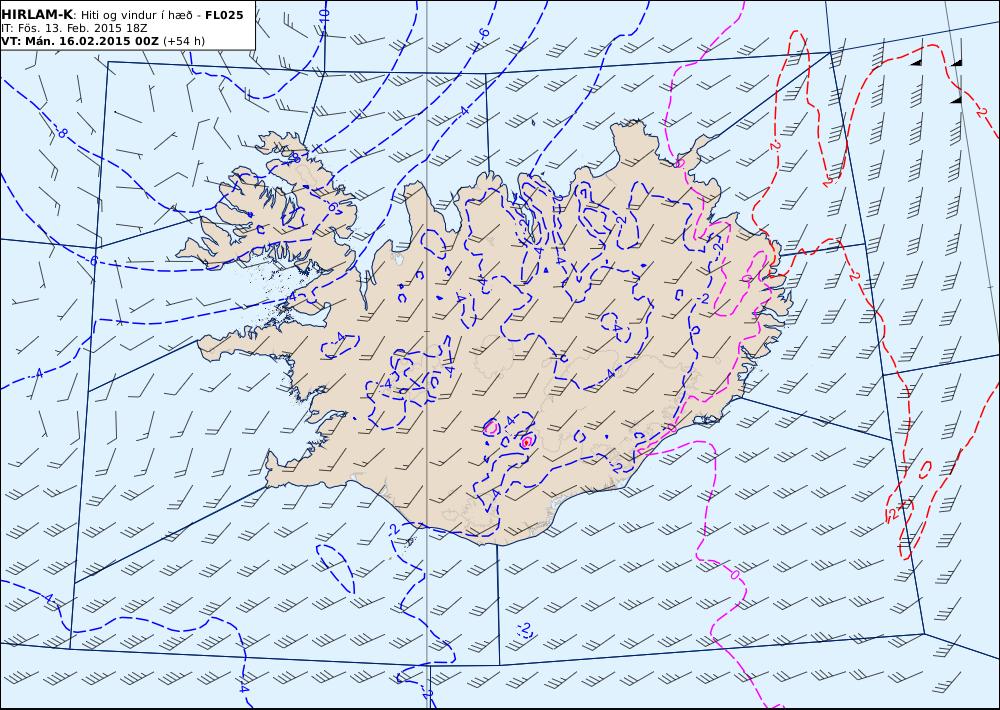The height and width of the screenshot is (710, 1000).
Task: Click the FL025 flight level label
Action: click(x=224, y=15)
